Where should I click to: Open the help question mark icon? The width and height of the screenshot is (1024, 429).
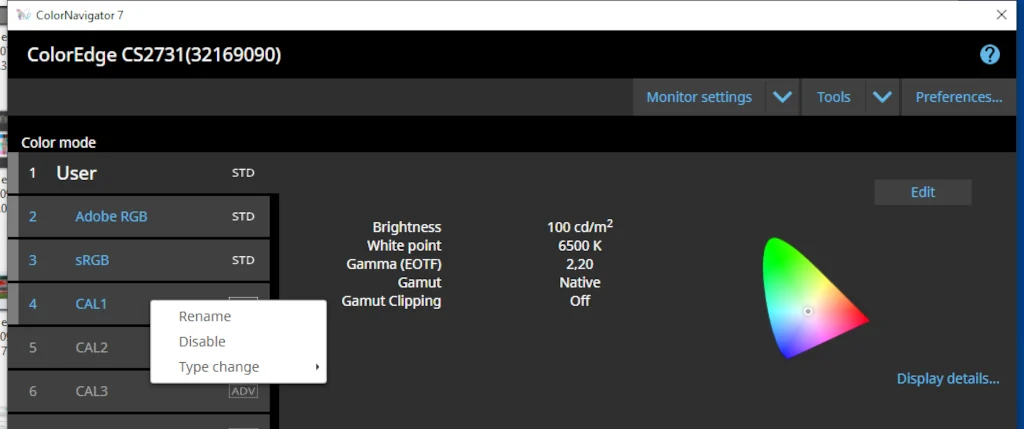tap(990, 54)
